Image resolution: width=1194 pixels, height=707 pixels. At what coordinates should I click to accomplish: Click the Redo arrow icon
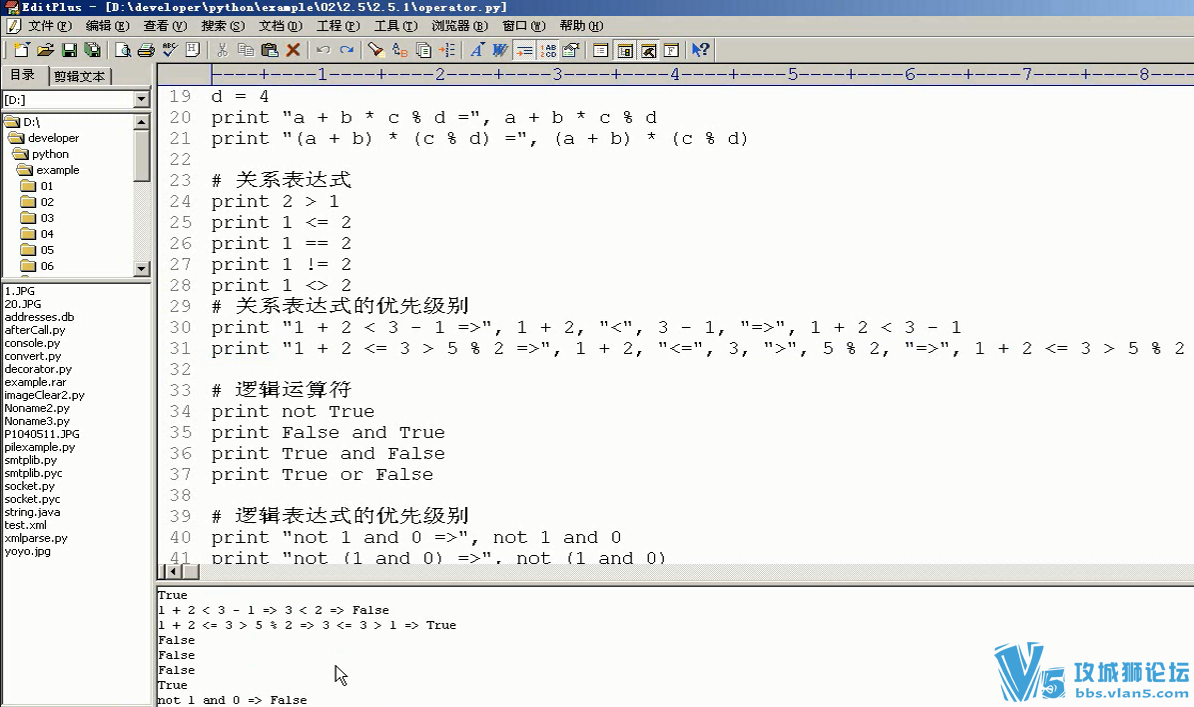coord(346,50)
